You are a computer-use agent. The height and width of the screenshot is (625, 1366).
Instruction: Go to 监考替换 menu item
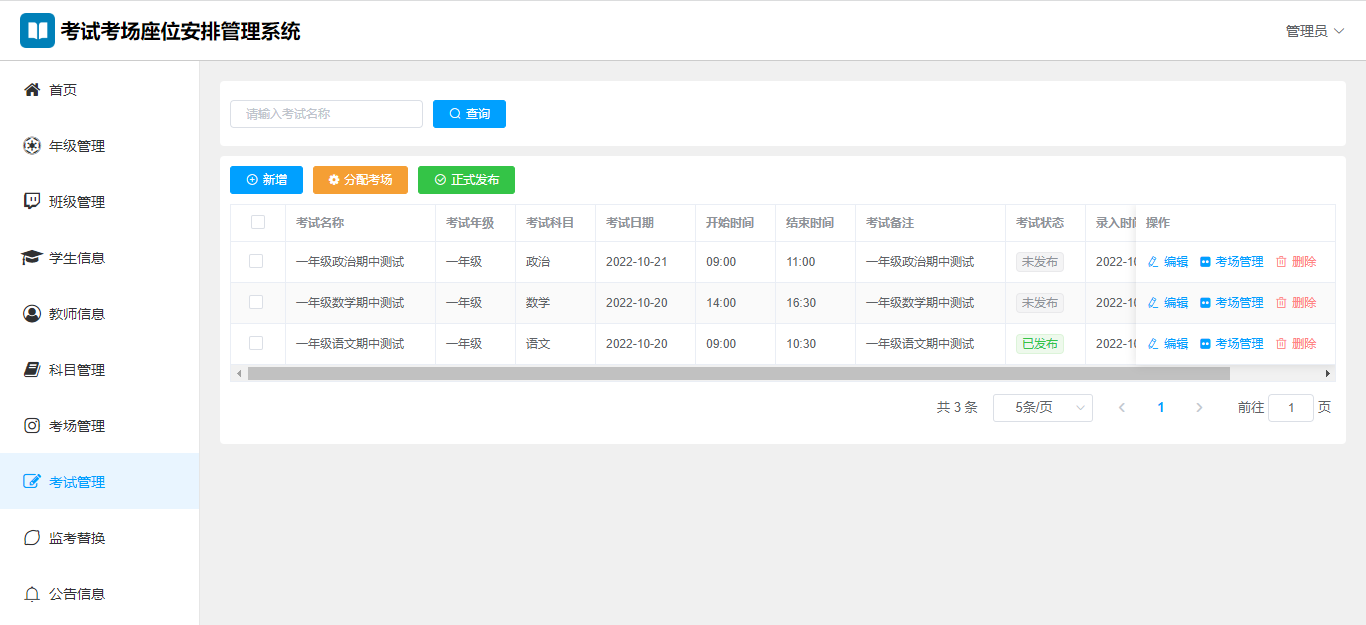point(77,538)
